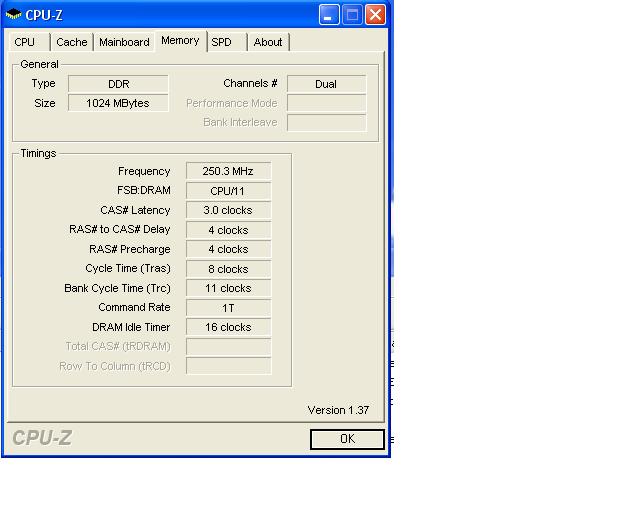
Task: Click the FSB:DRAM label
Action: (x=144, y=190)
